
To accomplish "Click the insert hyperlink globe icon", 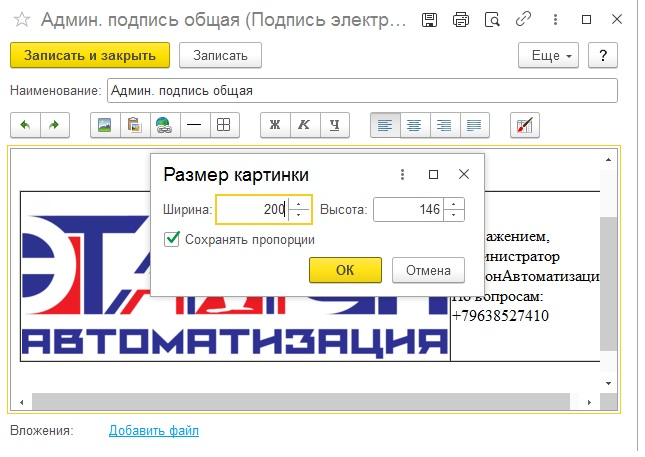I will click(162, 125).
